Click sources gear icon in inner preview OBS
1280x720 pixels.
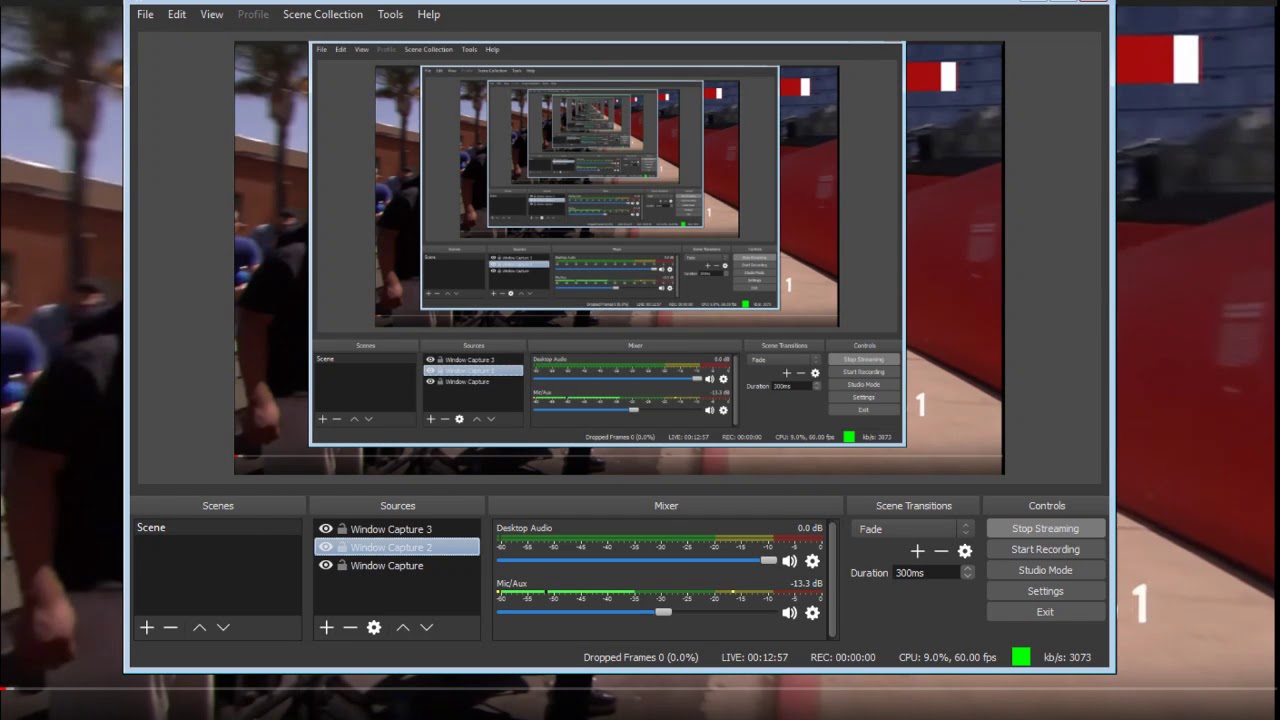pos(459,419)
